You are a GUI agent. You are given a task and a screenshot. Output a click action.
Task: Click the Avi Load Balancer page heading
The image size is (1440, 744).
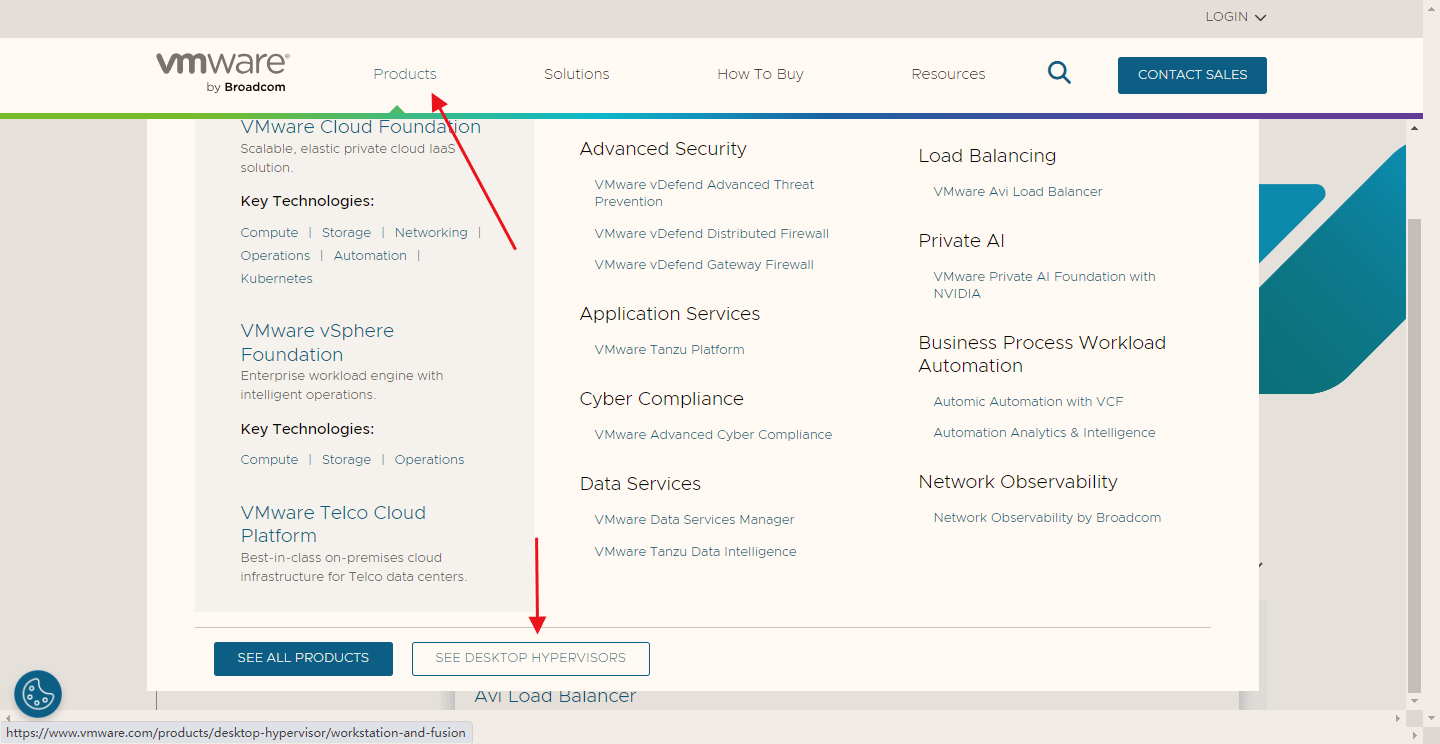[555, 697]
